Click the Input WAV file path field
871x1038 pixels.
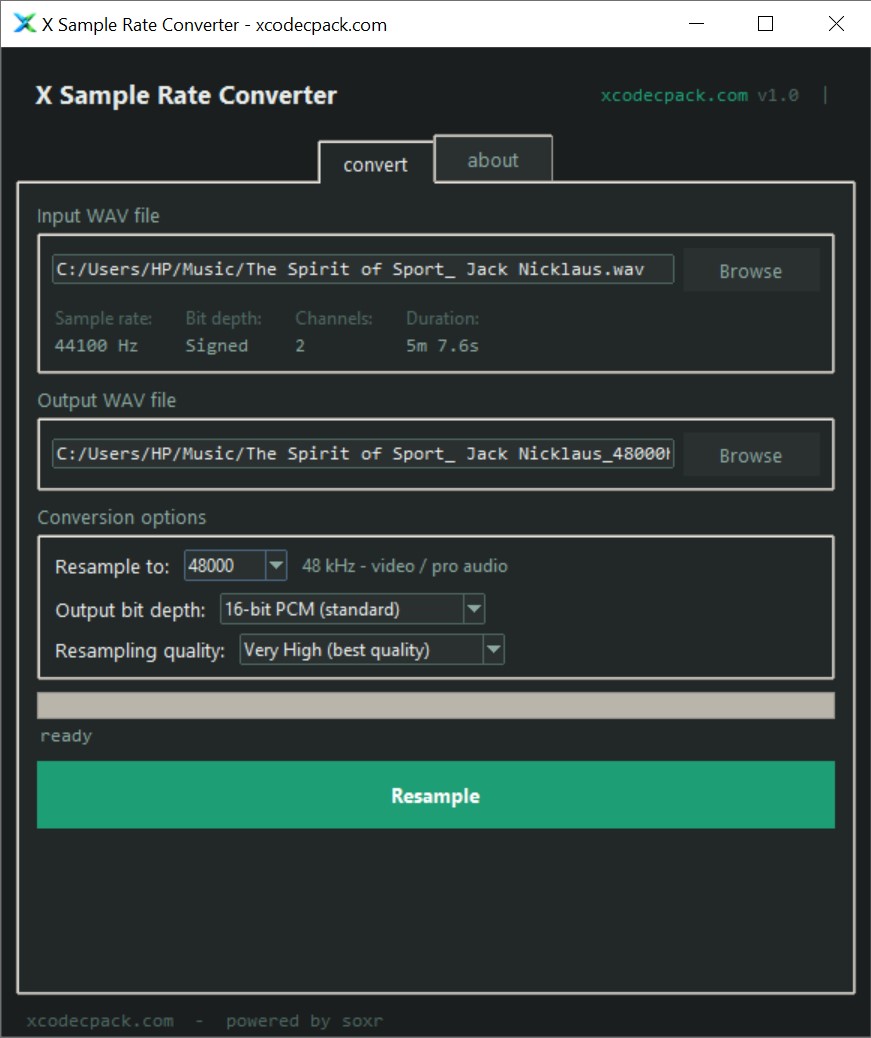point(363,270)
